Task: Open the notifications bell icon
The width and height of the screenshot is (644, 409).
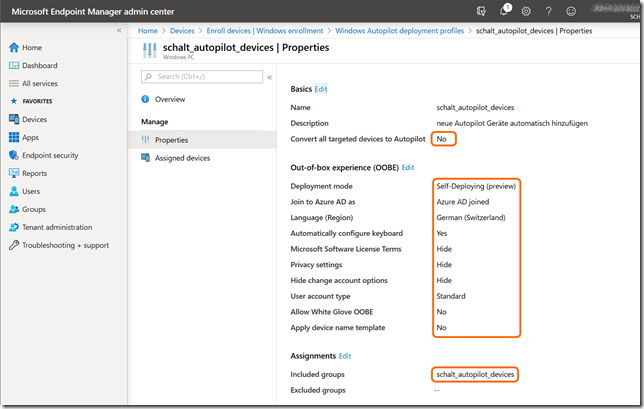Action: coord(504,11)
